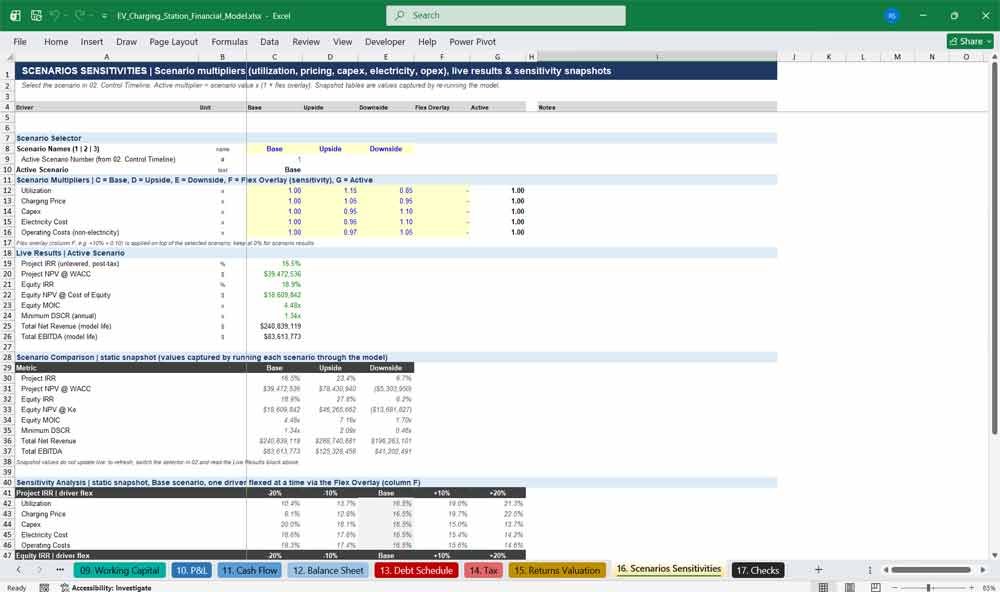
Task: Click the macro recording status bar icon
Action: pyautogui.click(x=44, y=587)
